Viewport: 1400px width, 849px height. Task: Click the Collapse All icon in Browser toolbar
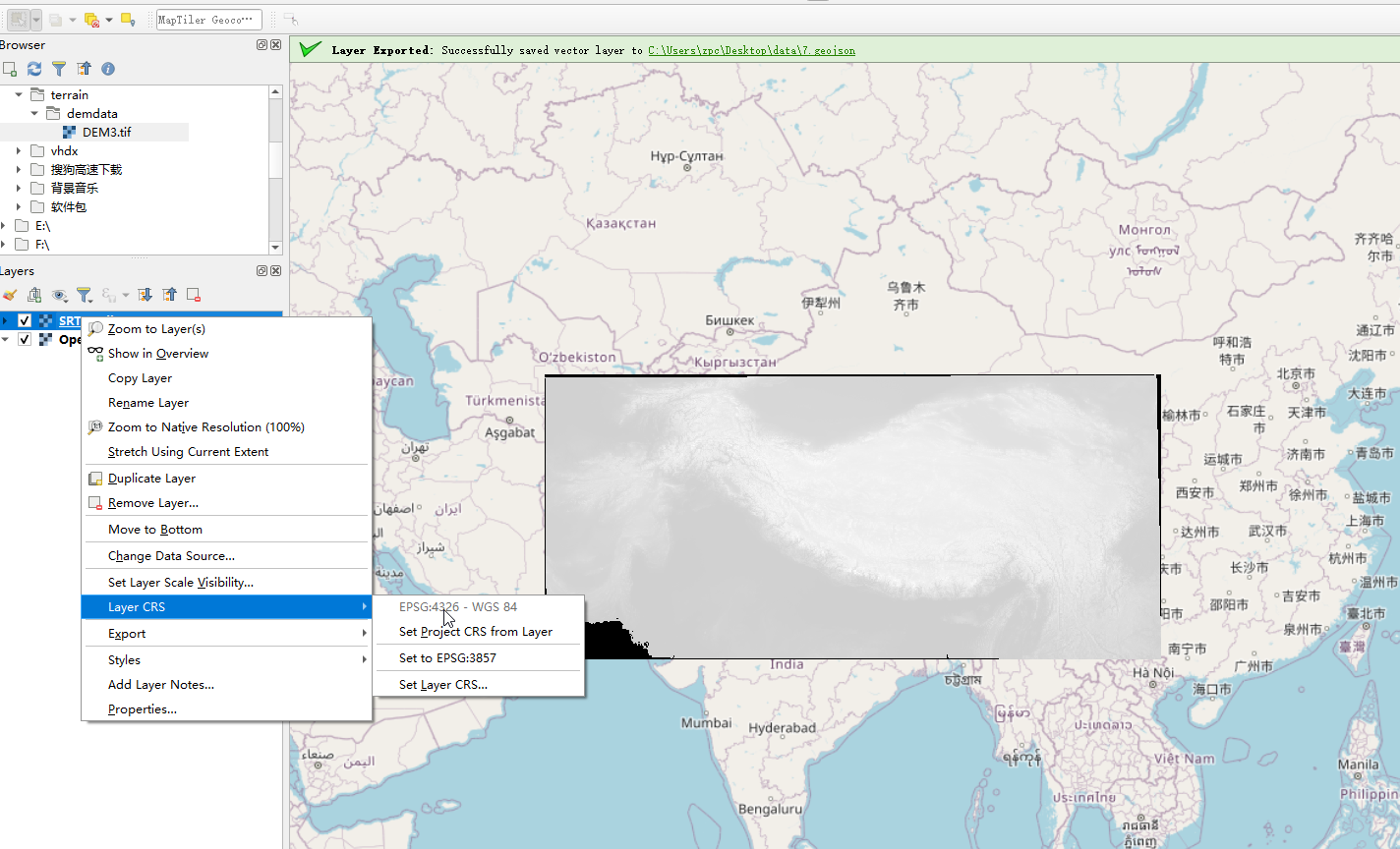pos(84,69)
